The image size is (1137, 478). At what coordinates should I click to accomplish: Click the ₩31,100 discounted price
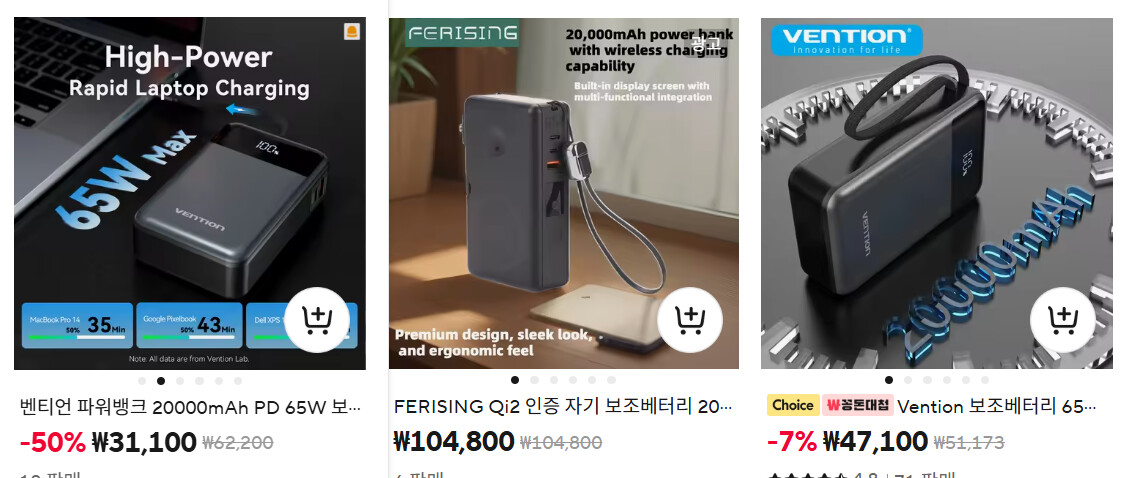point(144,442)
